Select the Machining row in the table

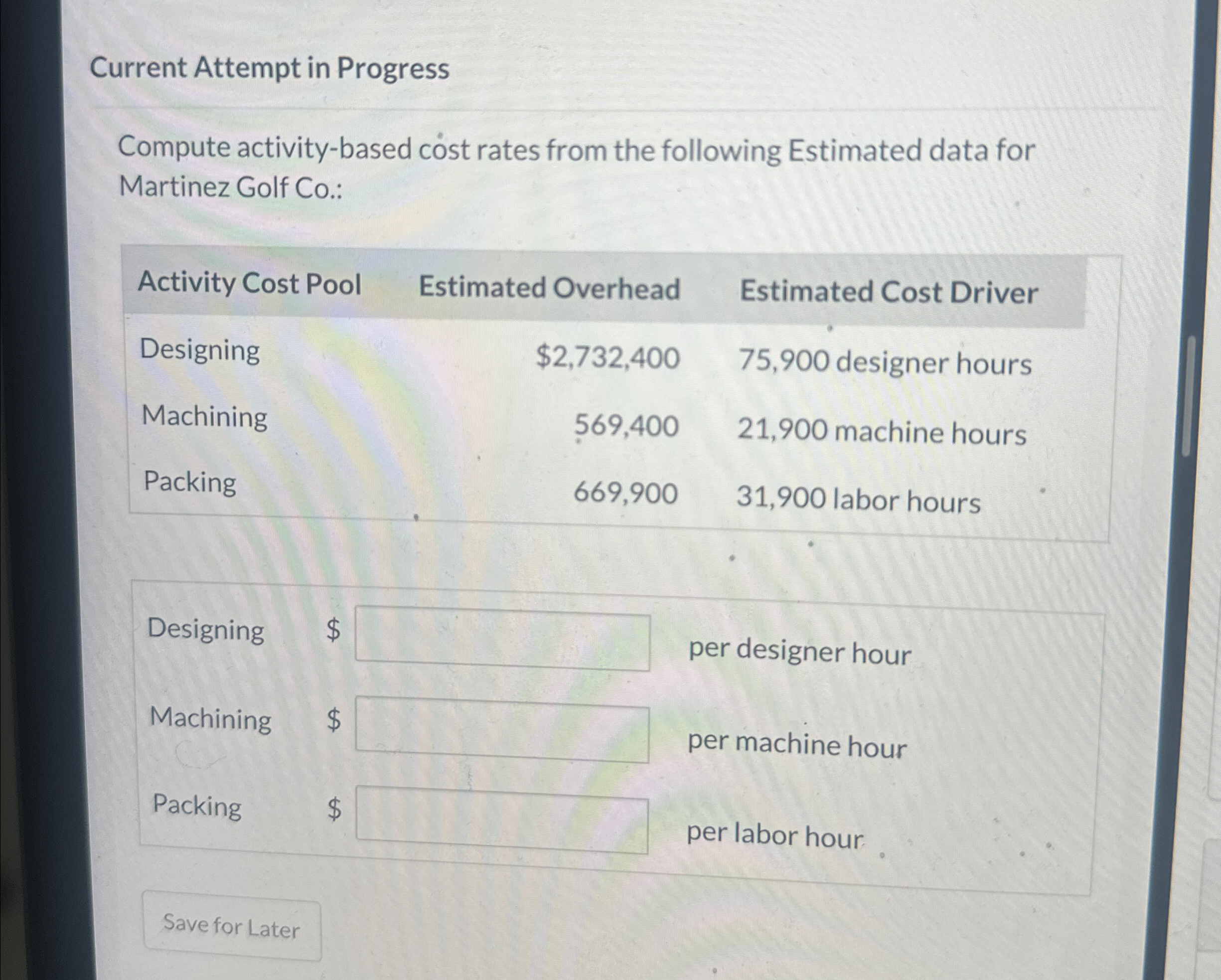tap(204, 419)
